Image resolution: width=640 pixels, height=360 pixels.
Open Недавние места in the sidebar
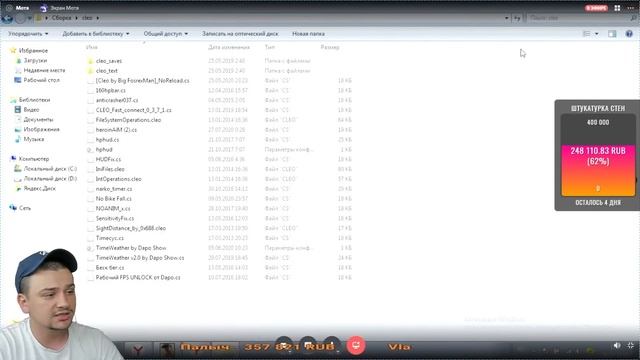point(44,70)
